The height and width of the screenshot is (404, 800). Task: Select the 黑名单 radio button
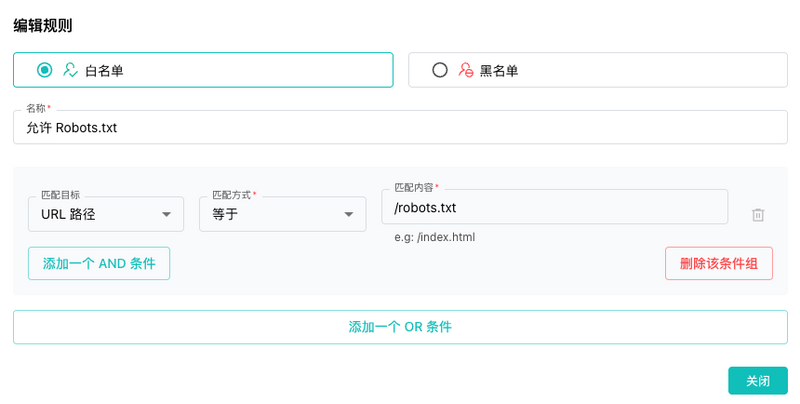(439, 70)
